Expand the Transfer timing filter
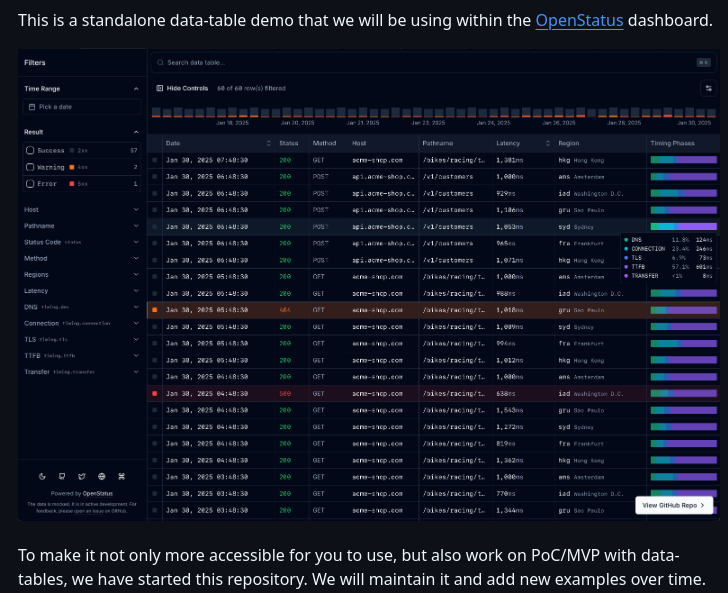Screen dimensions: 728x593 (81, 372)
